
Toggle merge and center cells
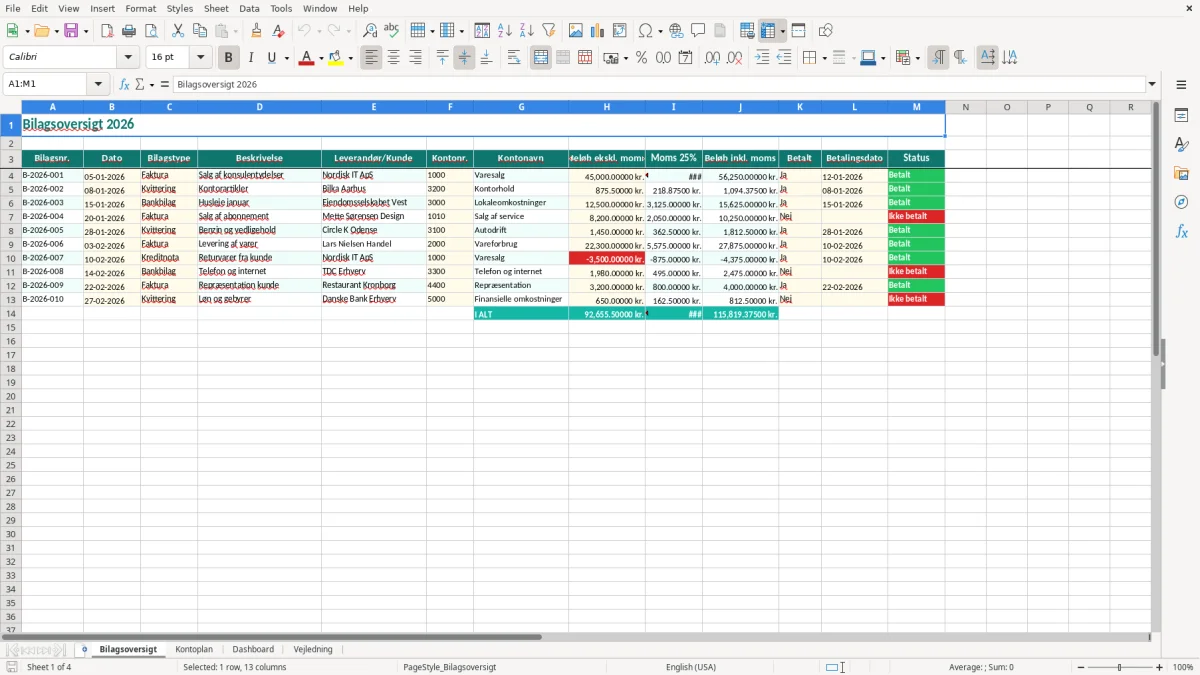point(541,58)
